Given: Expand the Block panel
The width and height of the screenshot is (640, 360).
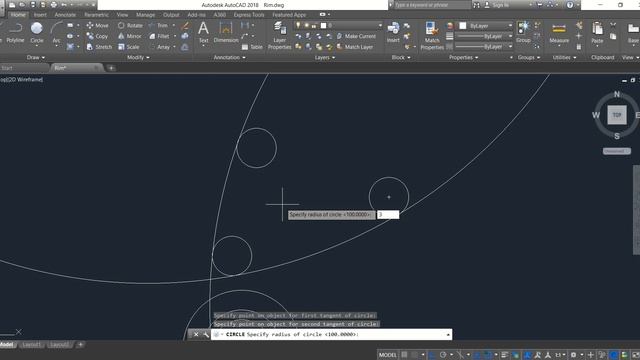Looking at the screenshot, I should [401, 58].
